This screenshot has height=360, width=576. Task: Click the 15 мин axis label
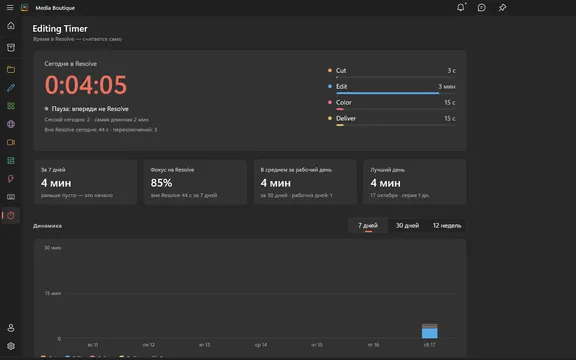[x=53, y=293]
